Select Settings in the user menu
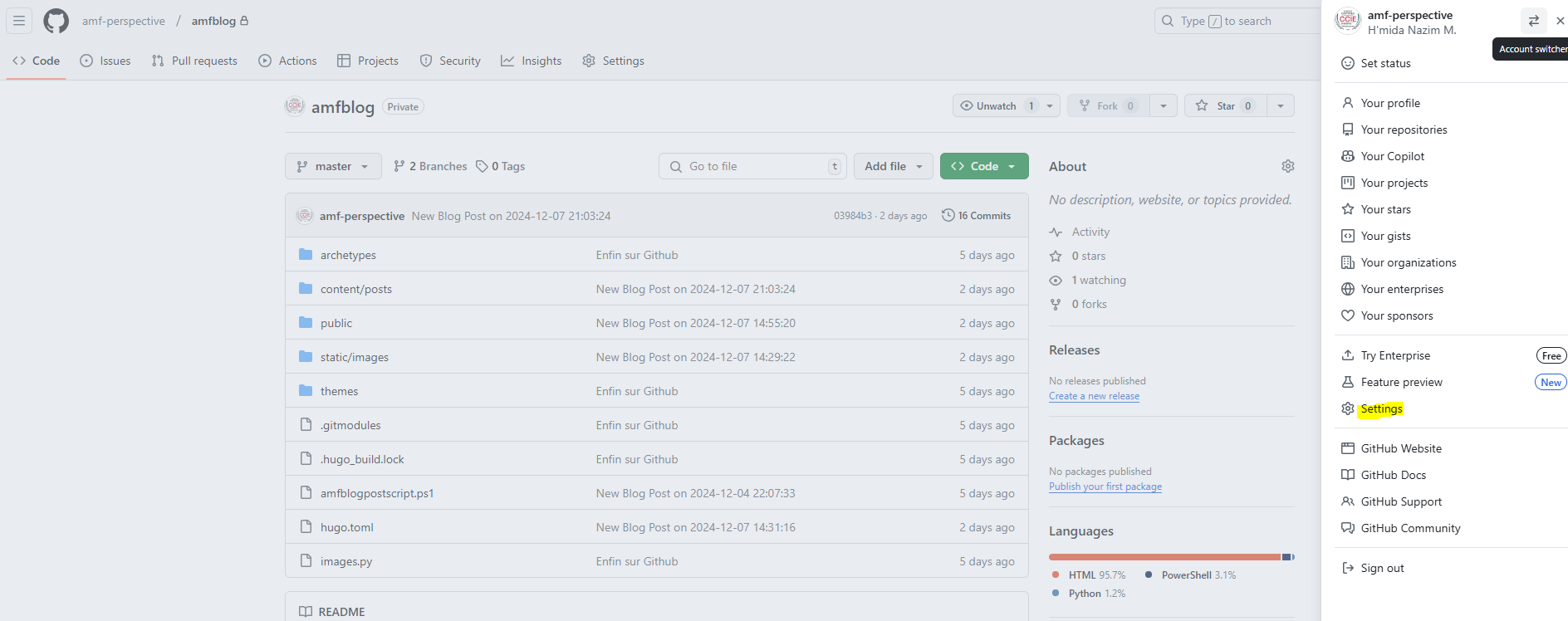 pos(1381,409)
